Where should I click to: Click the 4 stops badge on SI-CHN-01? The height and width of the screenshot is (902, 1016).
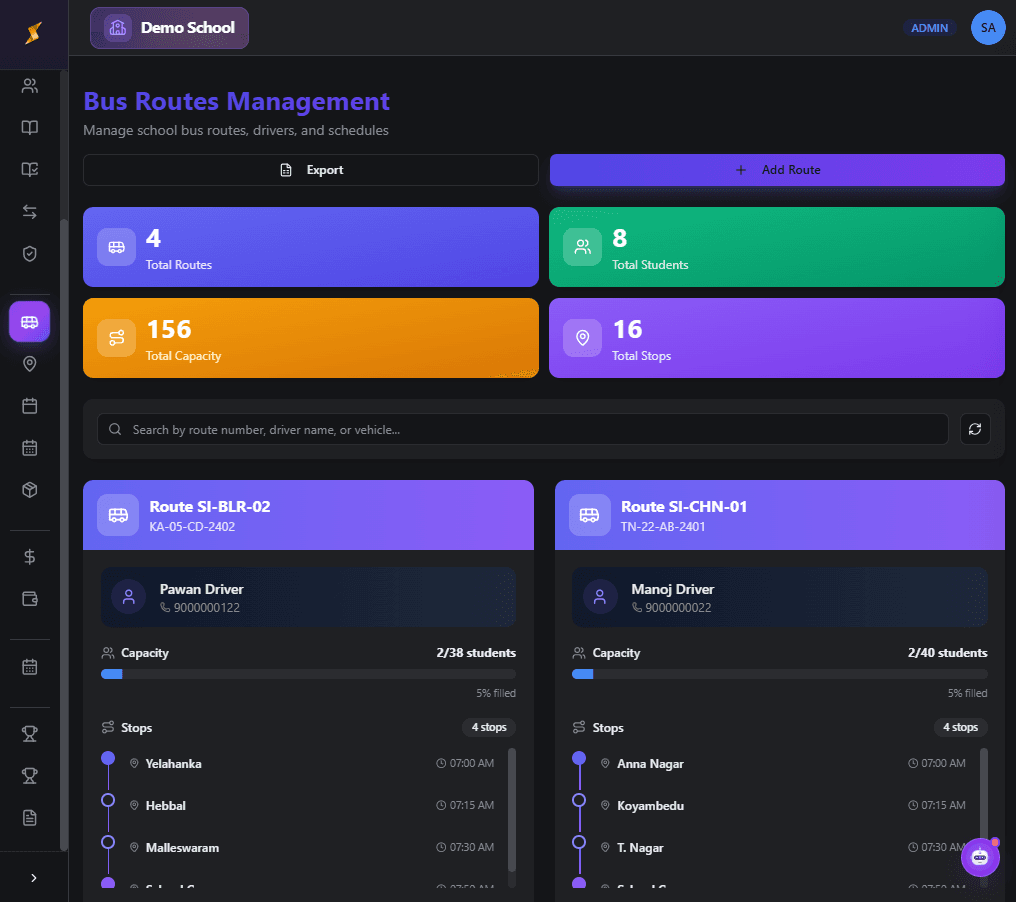960,727
